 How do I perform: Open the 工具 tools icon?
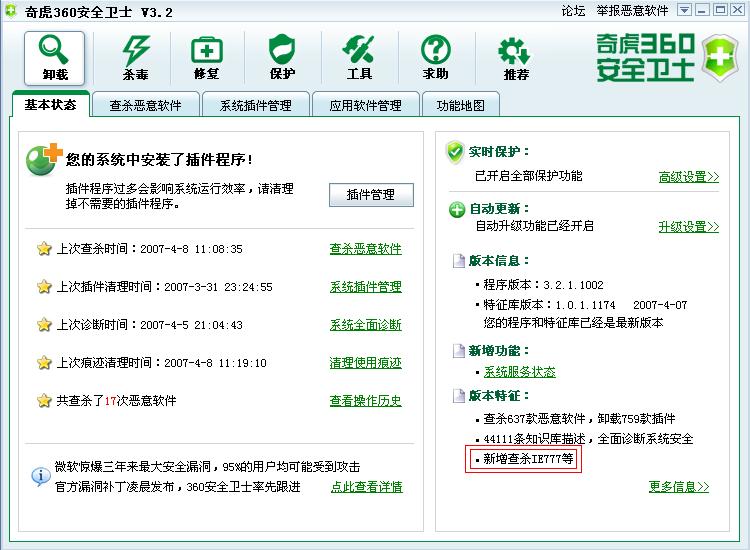359,58
